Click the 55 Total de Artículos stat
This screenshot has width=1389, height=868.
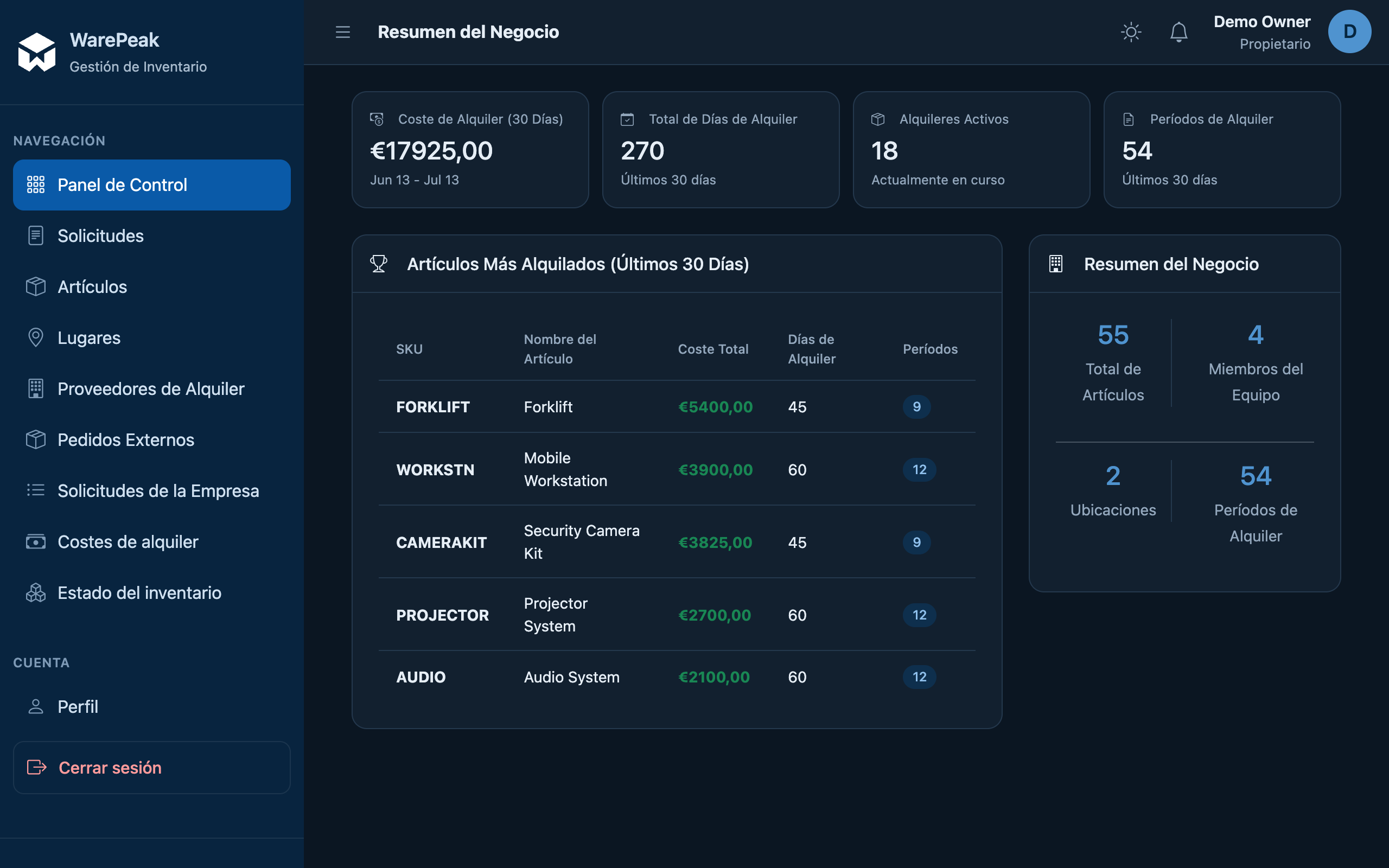1113,362
